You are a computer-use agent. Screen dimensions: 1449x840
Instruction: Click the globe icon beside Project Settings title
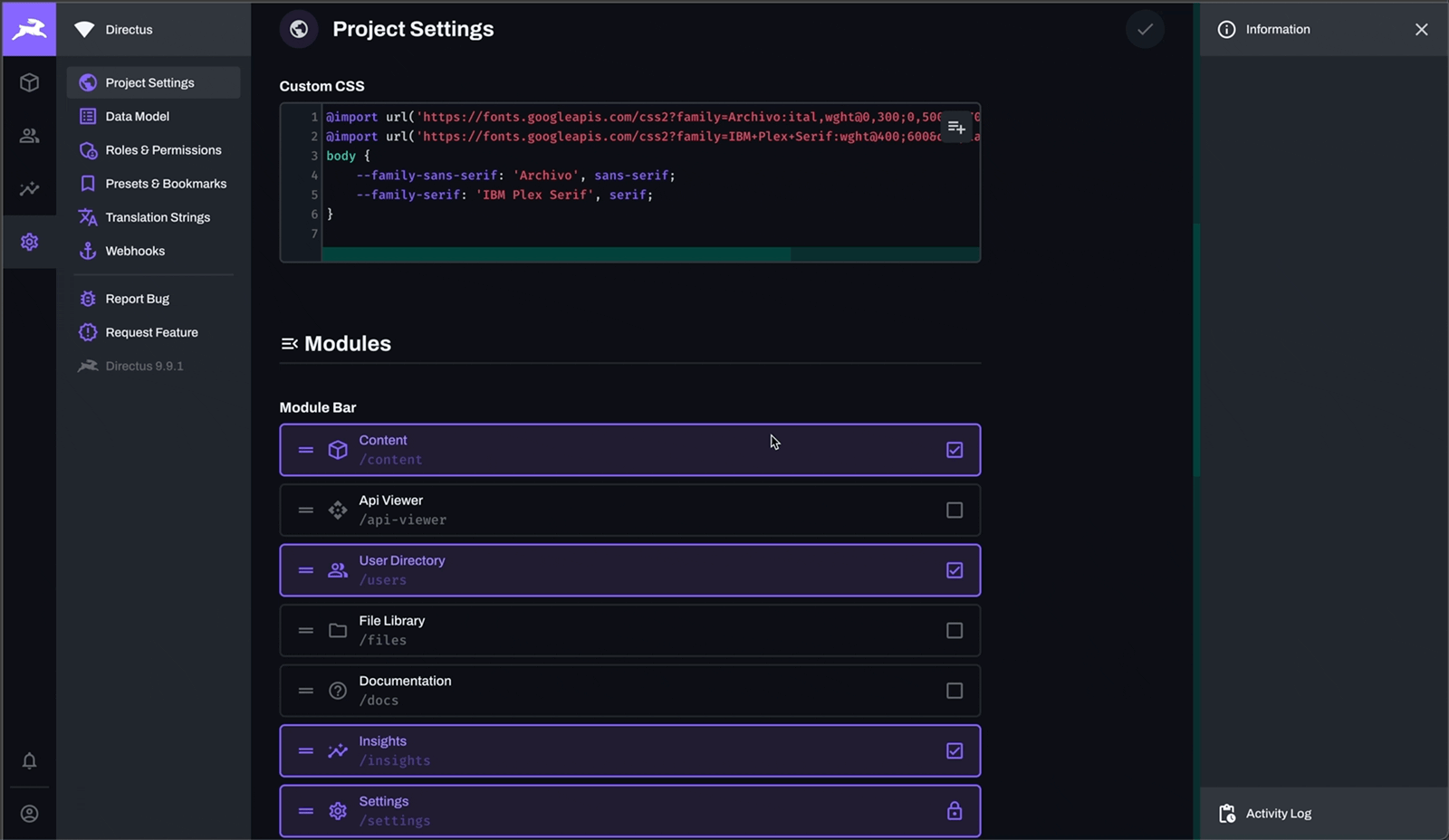coord(299,29)
